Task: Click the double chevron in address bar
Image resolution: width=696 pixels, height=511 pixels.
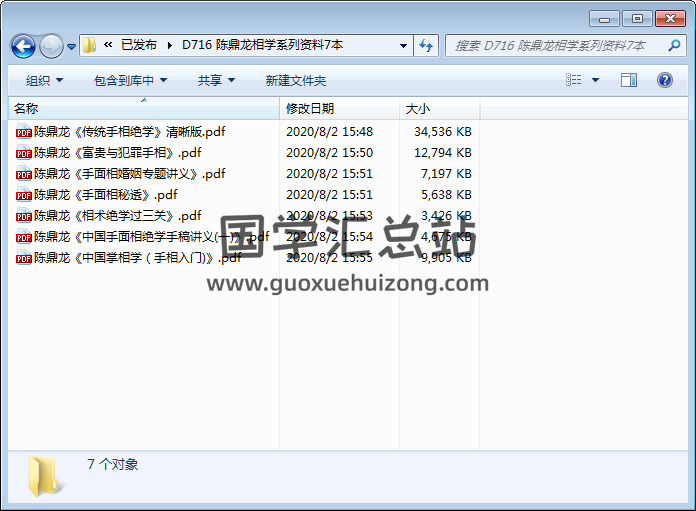Action: [108, 45]
